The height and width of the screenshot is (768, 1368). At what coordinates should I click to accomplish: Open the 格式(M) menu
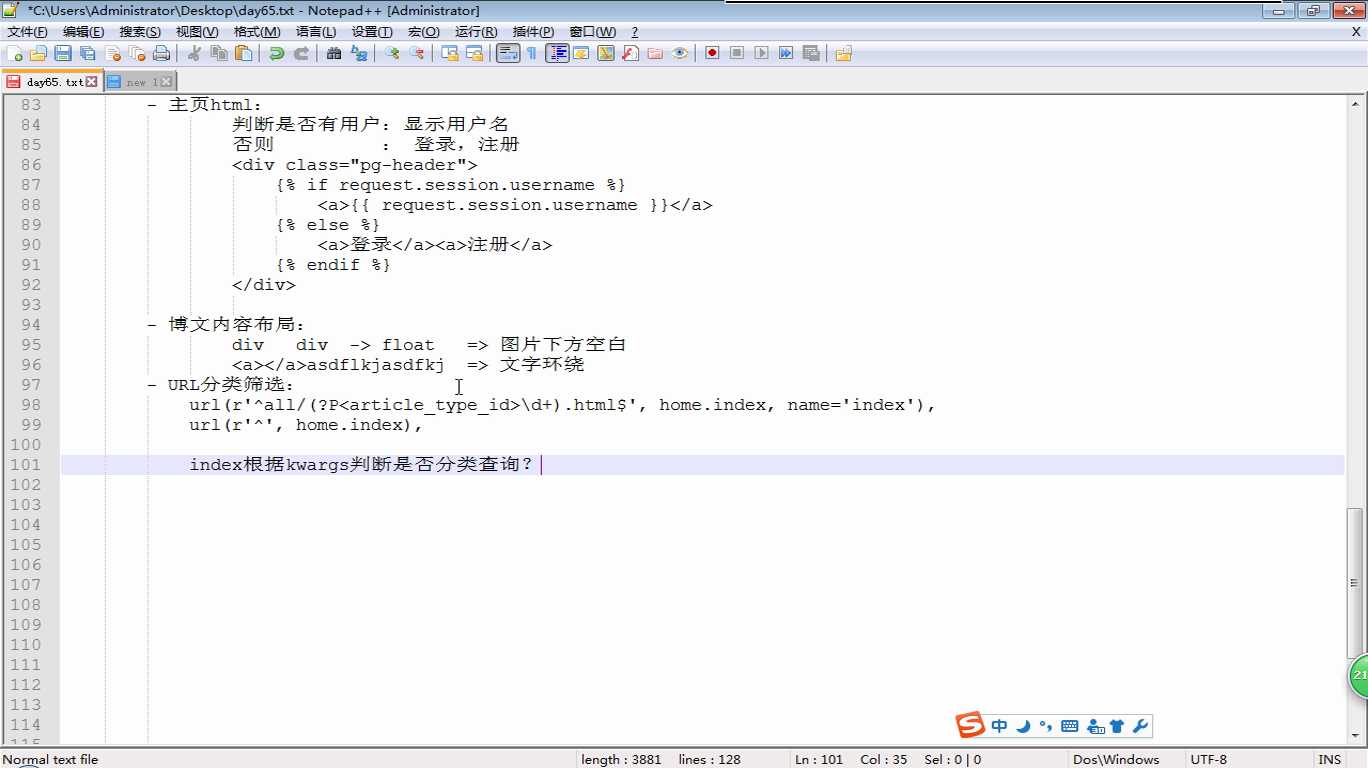click(257, 32)
